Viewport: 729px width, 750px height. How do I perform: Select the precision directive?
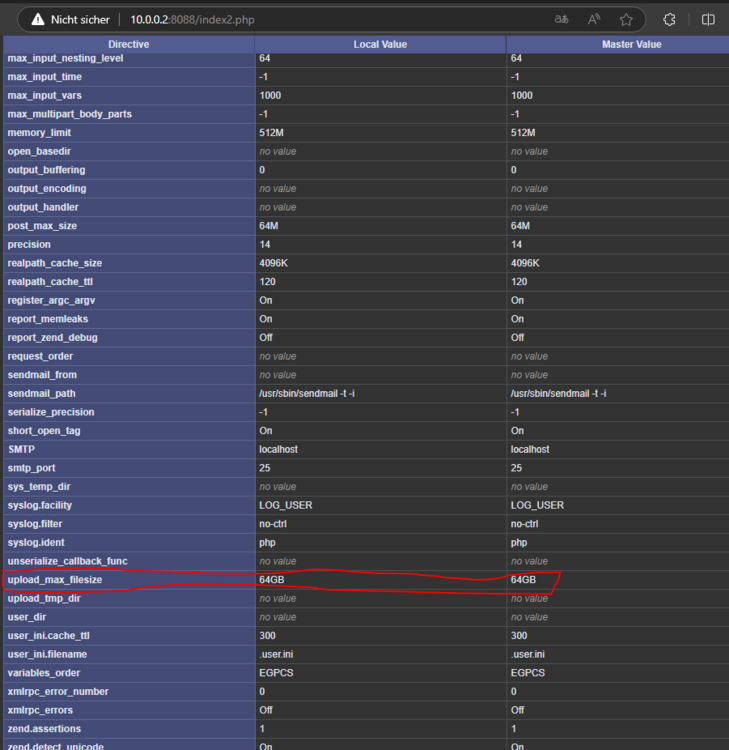point(29,244)
